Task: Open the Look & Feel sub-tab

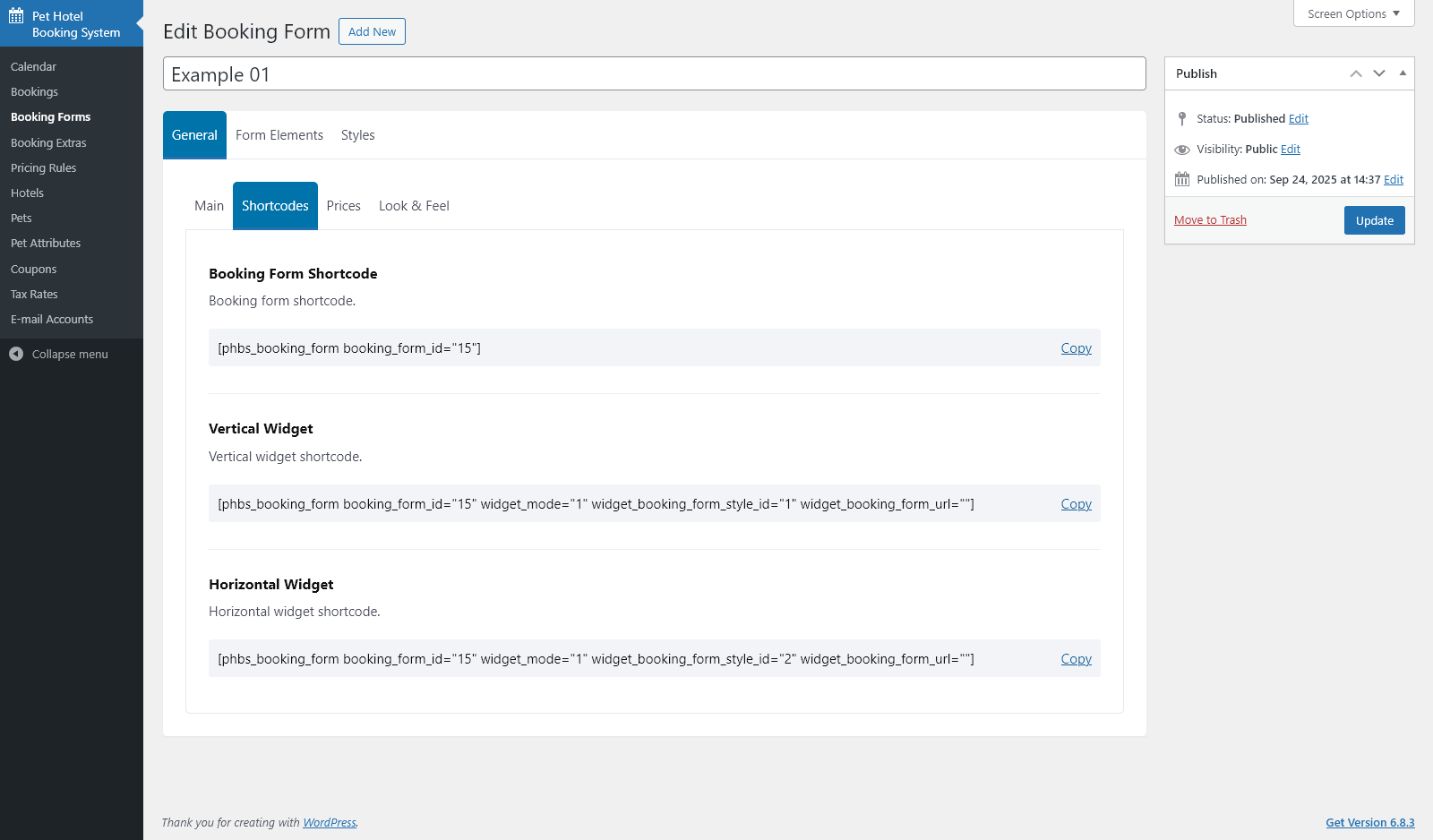Action: (414, 206)
